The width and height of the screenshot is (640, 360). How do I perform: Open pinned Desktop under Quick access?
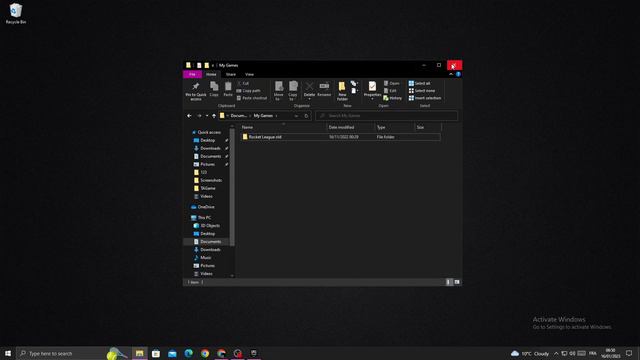204,140
